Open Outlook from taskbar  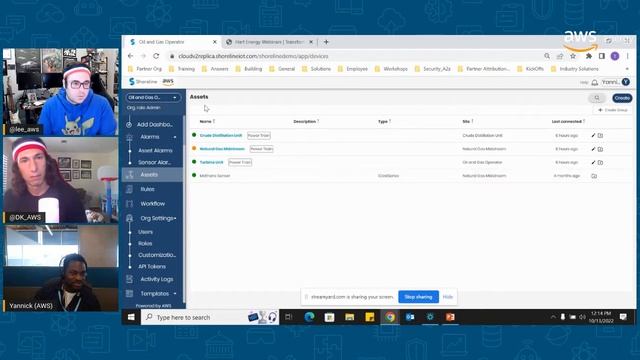410,317
